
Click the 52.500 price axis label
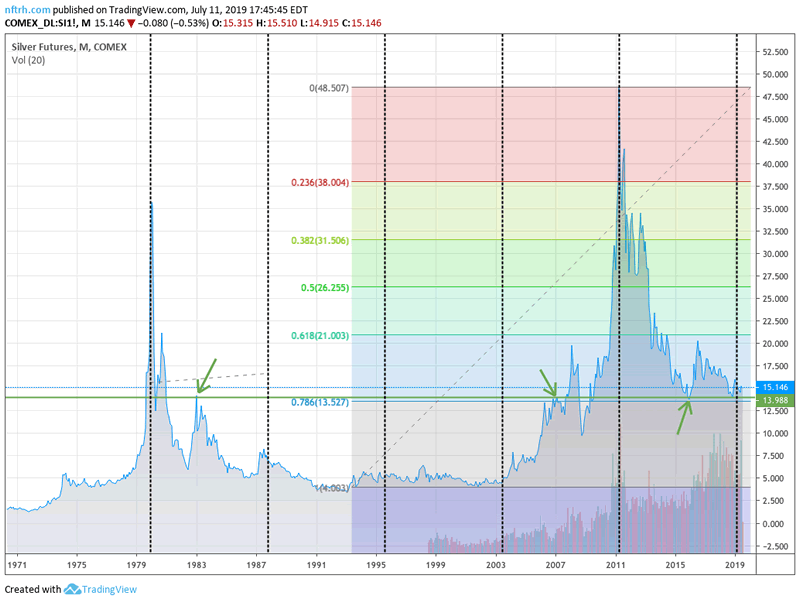(x=775, y=52)
